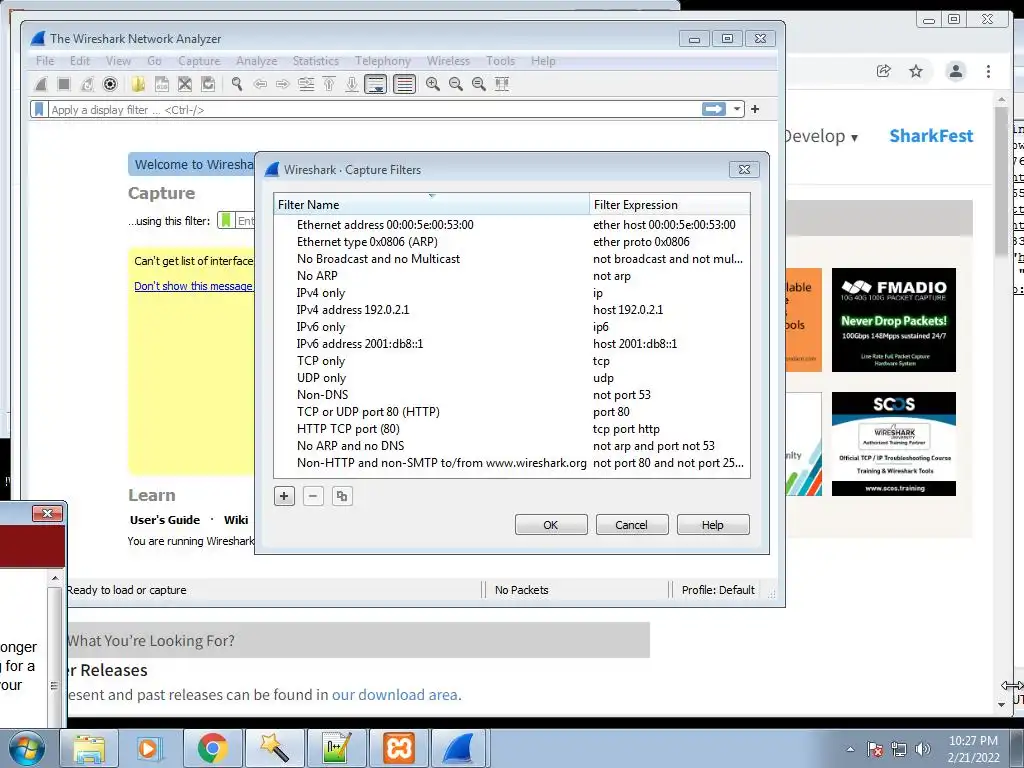Click the Go to specified packet icon

click(x=306, y=84)
